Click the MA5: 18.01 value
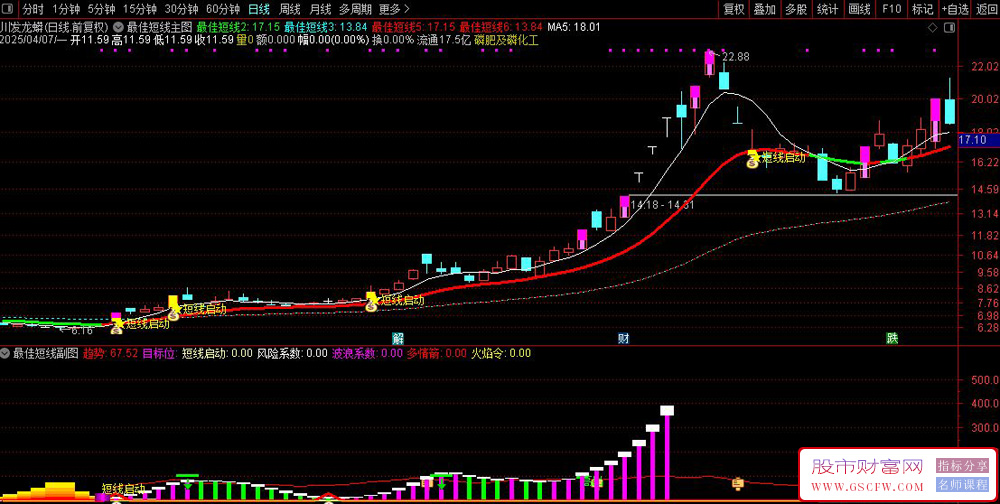 click(x=574, y=27)
